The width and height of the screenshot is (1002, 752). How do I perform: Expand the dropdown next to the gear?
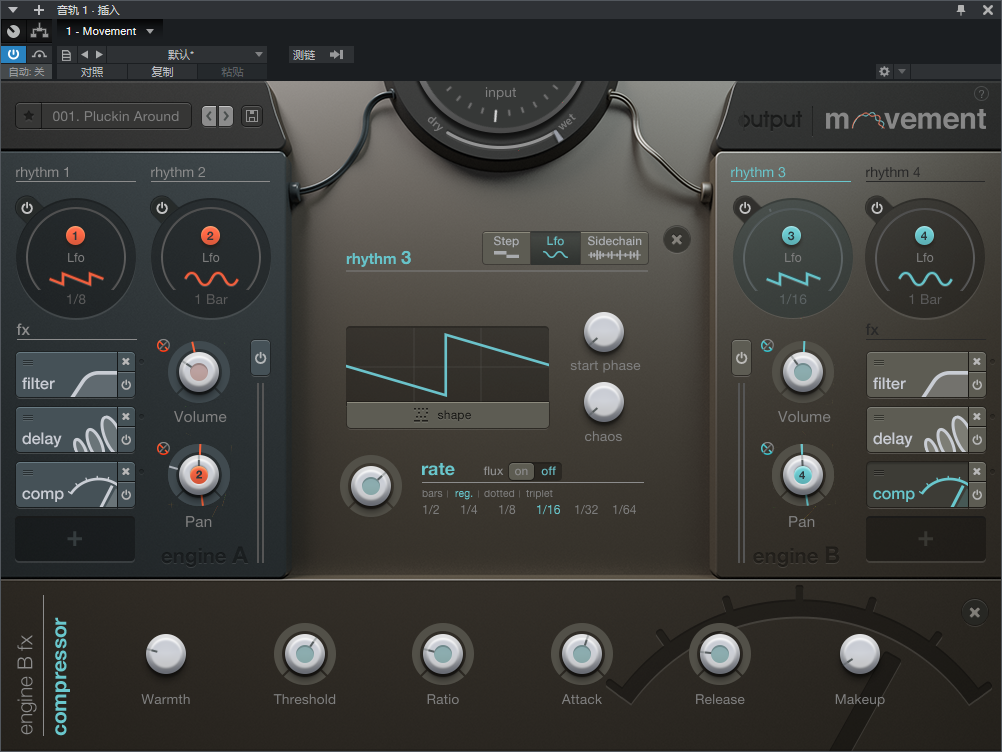(902, 72)
